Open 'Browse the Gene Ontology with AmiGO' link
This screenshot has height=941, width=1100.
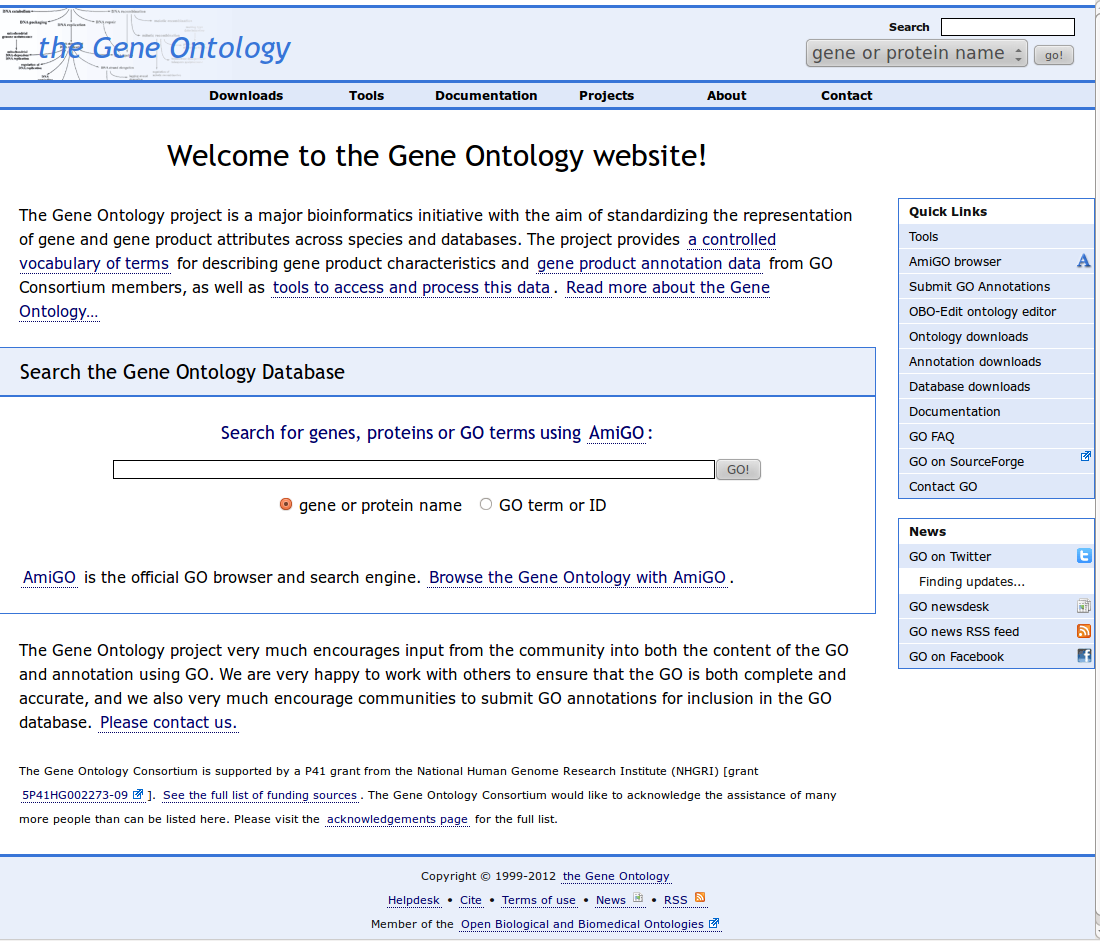pos(577,578)
